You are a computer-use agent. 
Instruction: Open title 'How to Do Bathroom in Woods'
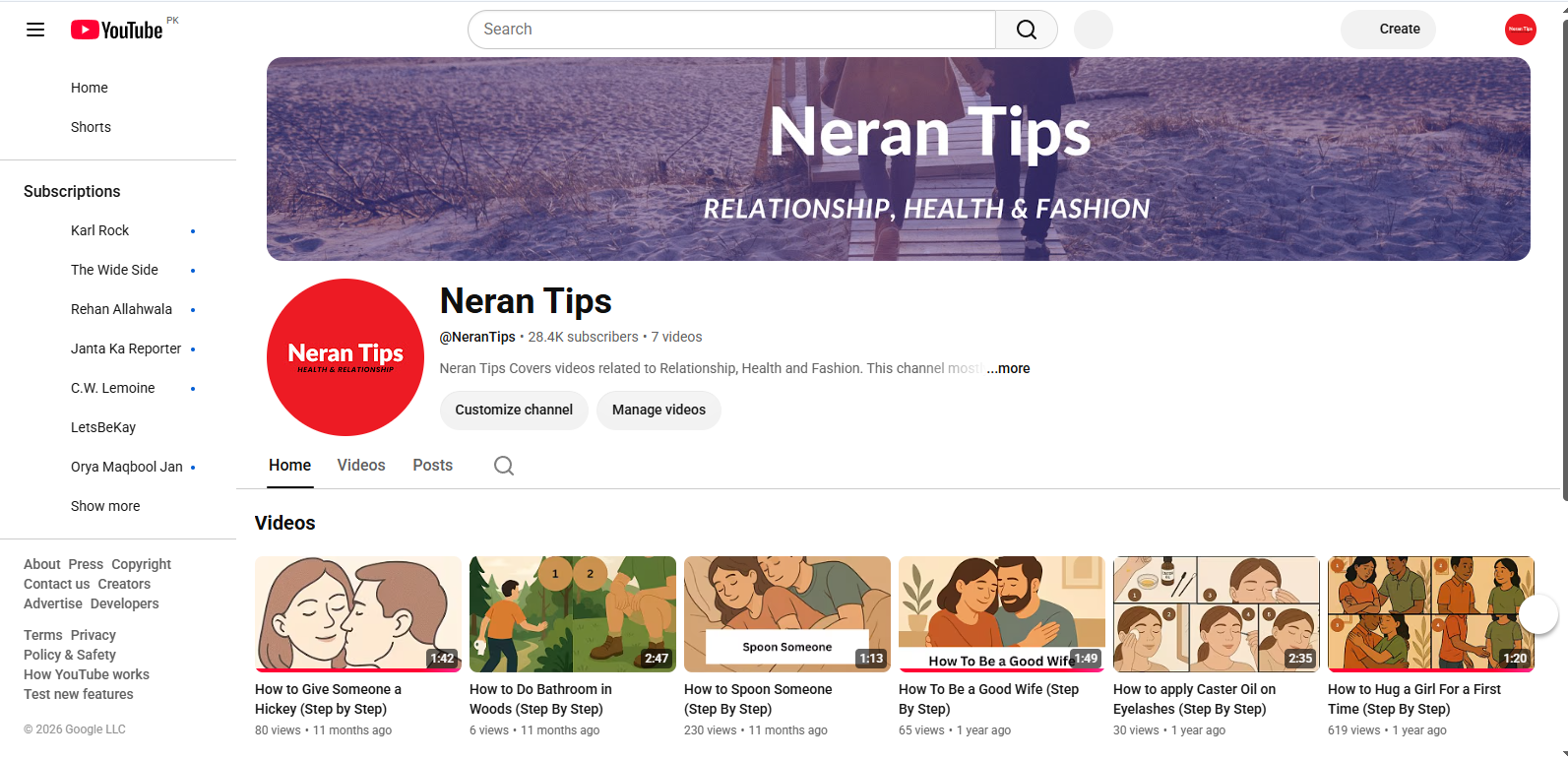coord(541,699)
